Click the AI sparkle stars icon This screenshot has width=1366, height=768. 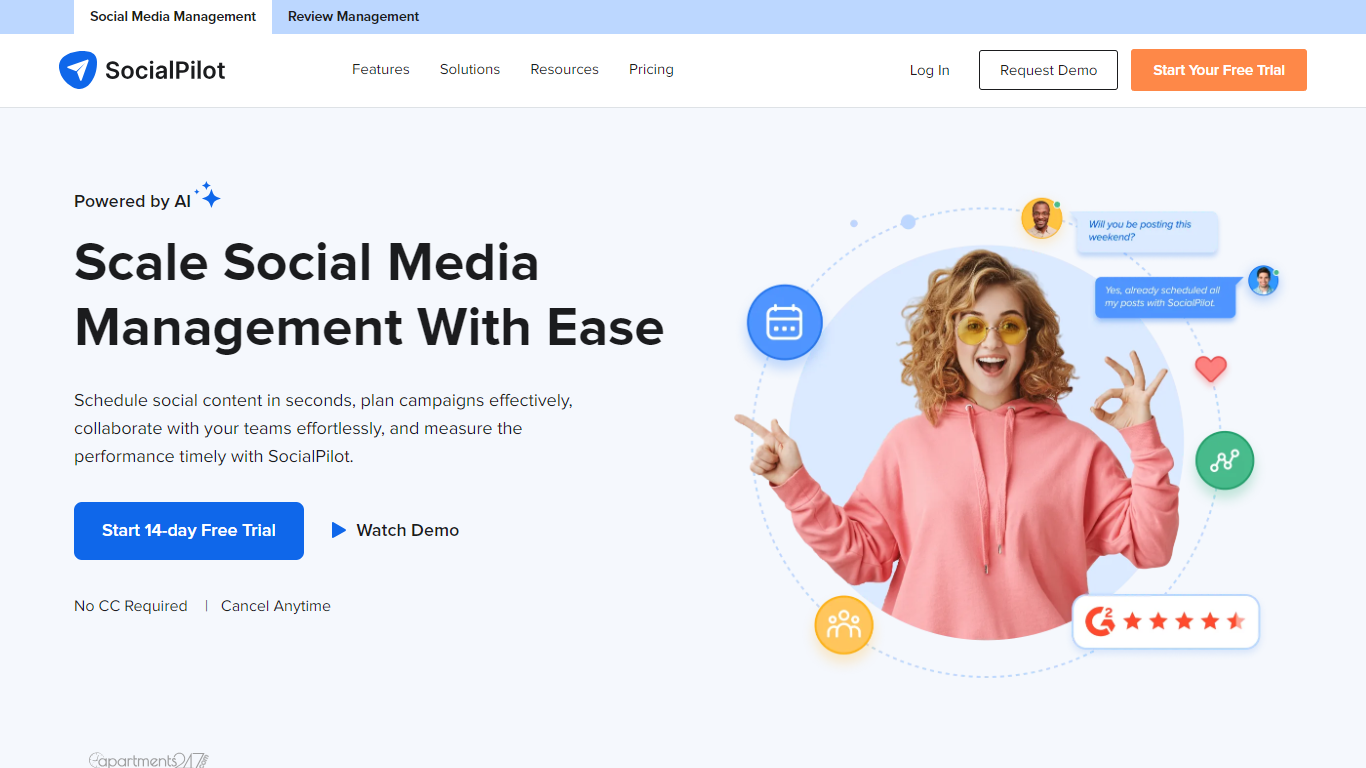pos(208,194)
